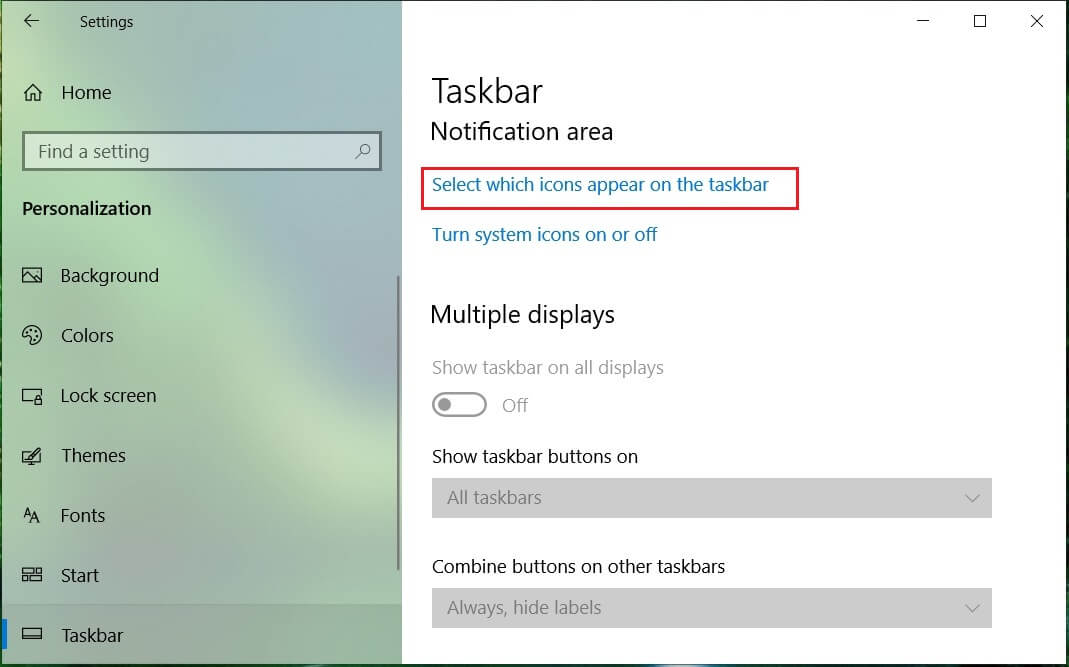Click the Lock screen icon
The image size is (1069, 667).
32,396
